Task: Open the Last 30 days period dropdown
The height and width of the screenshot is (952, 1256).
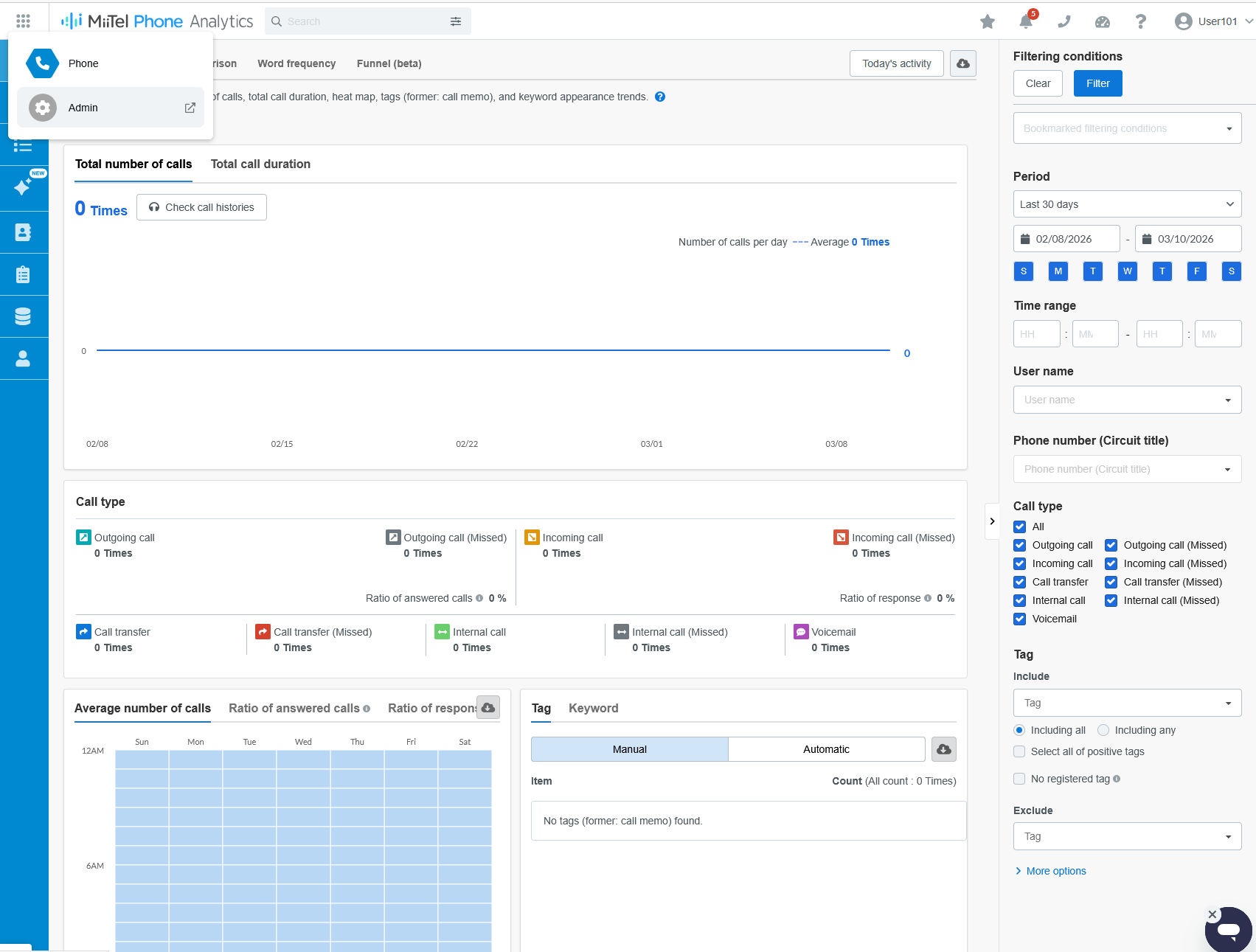Action: pyautogui.click(x=1127, y=204)
